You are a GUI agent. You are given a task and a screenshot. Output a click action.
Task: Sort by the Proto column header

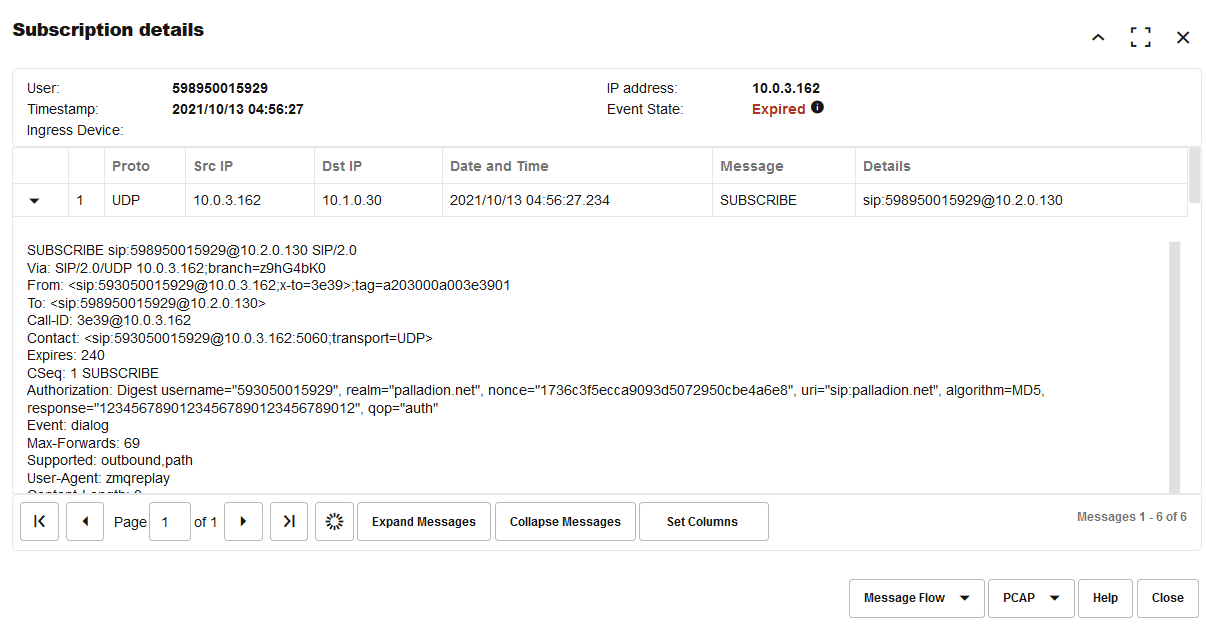pos(144,166)
